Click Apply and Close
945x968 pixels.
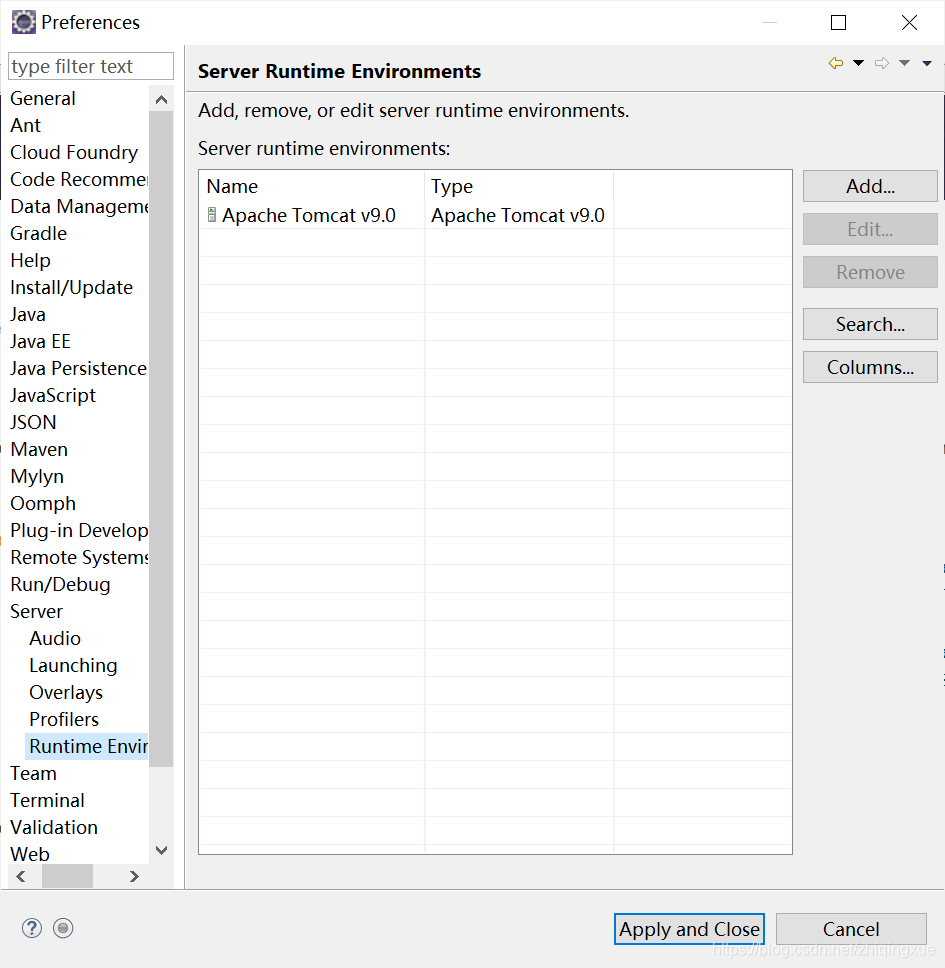tap(689, 929)
